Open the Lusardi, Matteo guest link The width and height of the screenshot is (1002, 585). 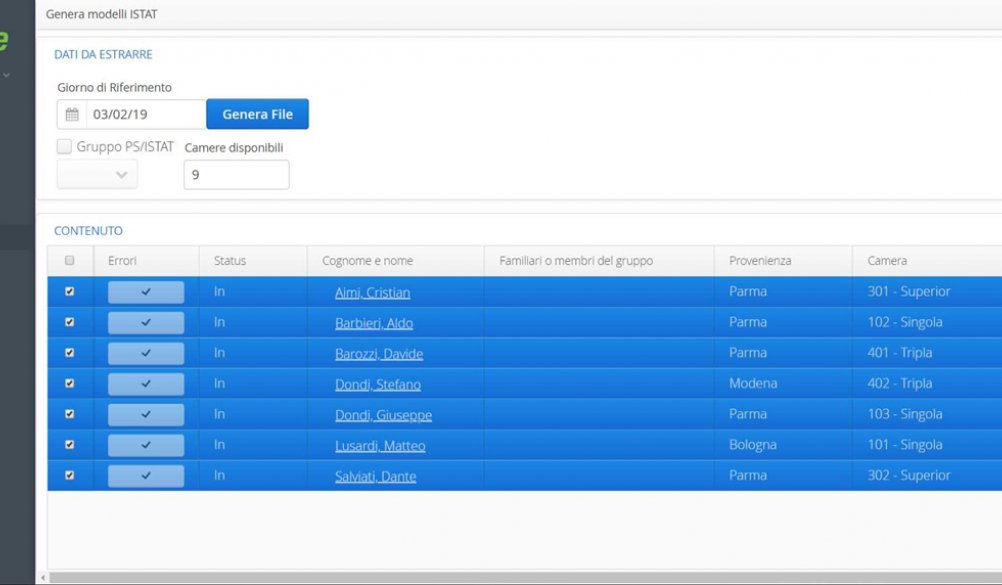(380, 446)
